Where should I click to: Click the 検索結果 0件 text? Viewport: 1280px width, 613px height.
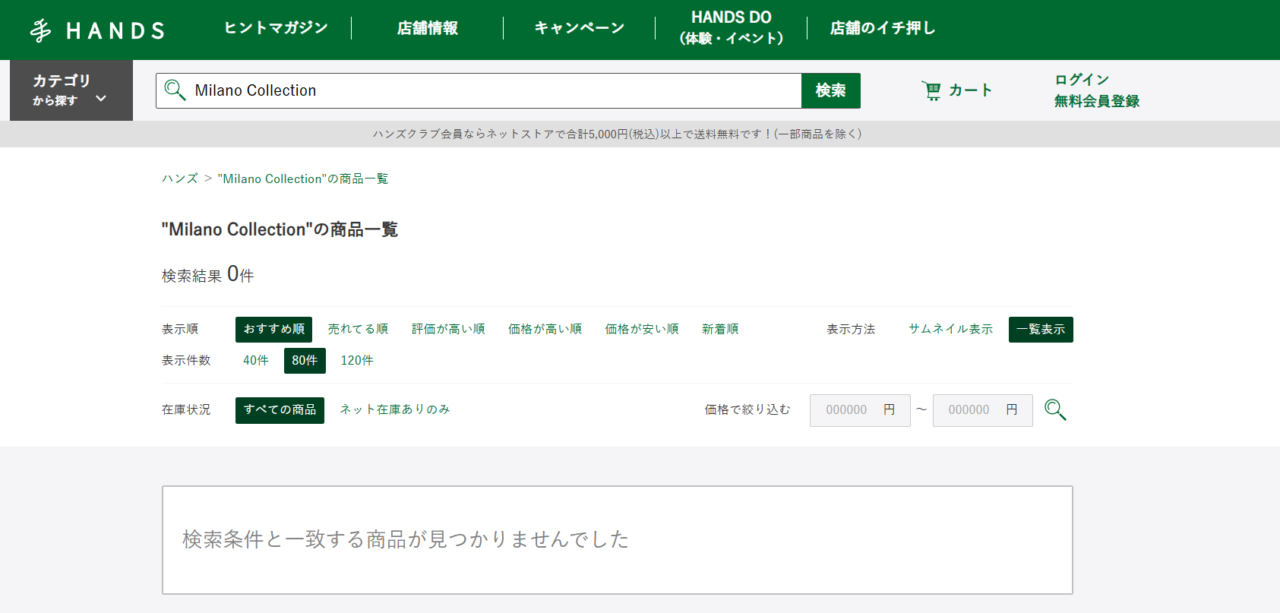(x=208, y=274)
